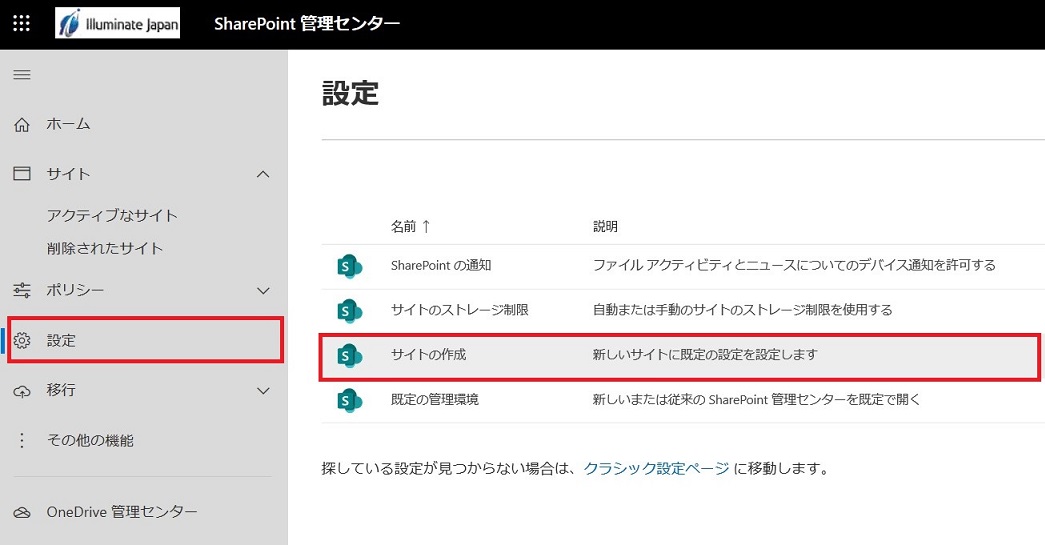Click description 新しいまたは従来の SharePoint 管理センターを既定で開く
This screenshot has height=545, width=1045.
tap(756, 399)
